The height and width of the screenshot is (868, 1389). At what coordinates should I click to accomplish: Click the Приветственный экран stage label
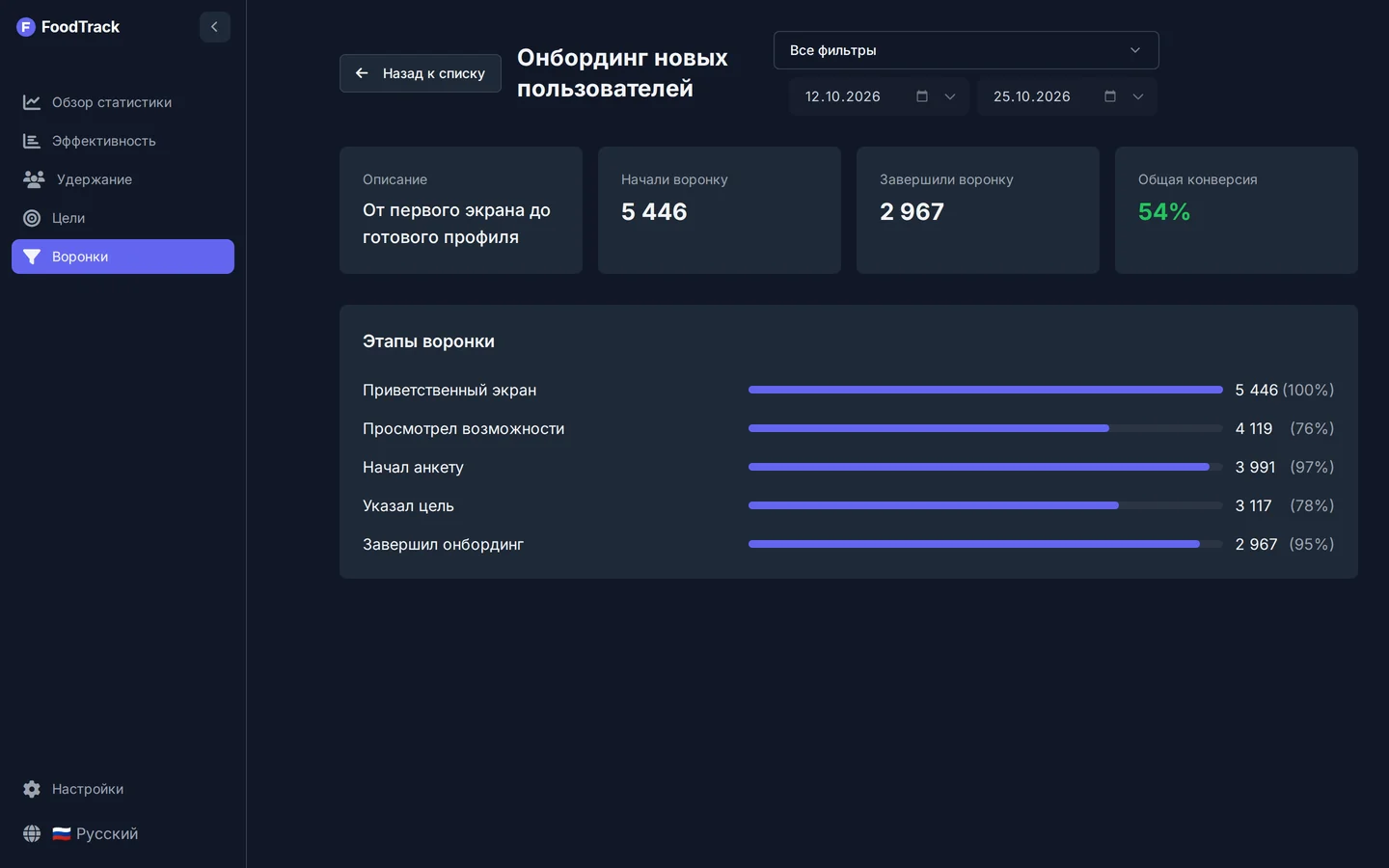point(449,390)
